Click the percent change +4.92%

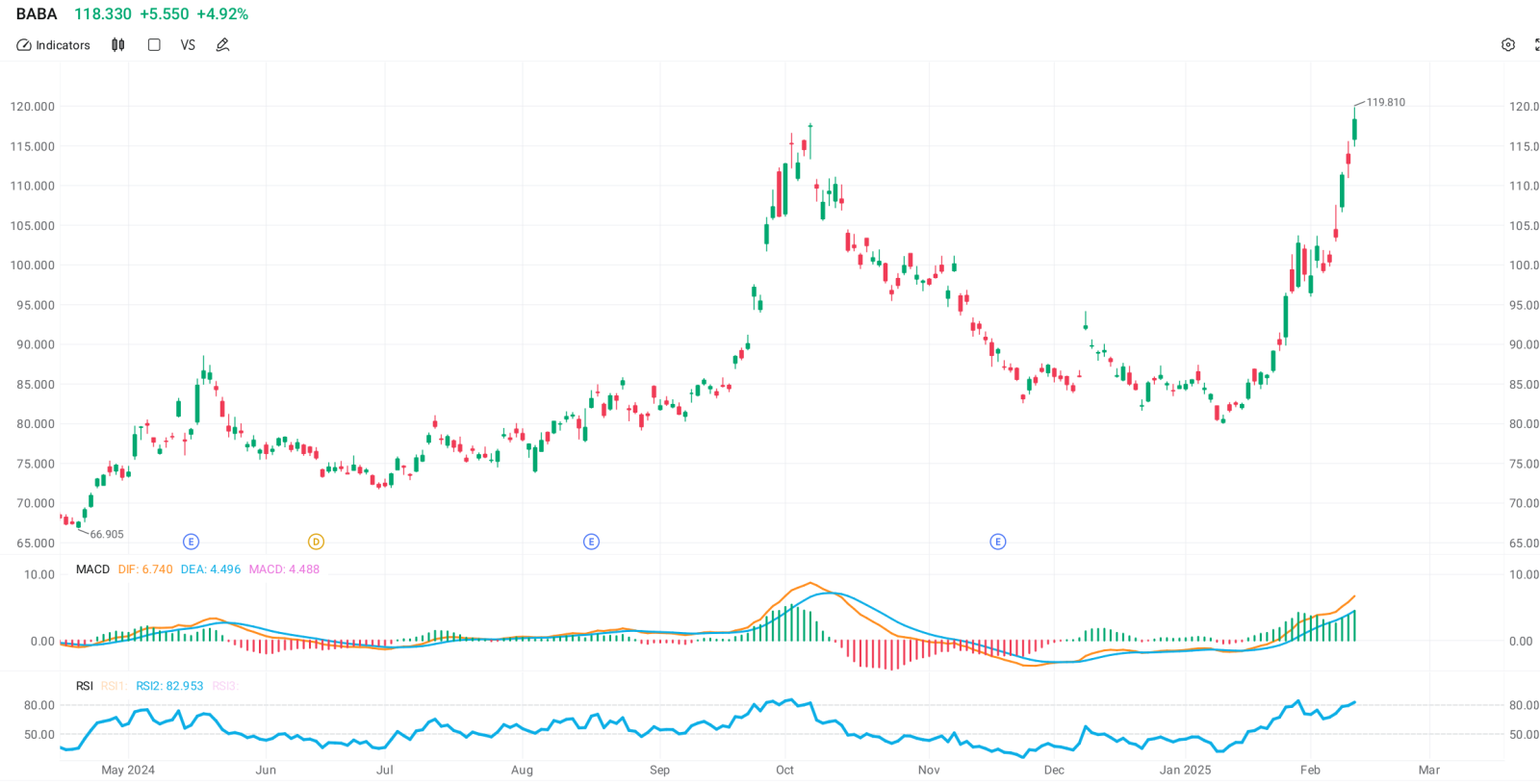coord(222,14)
